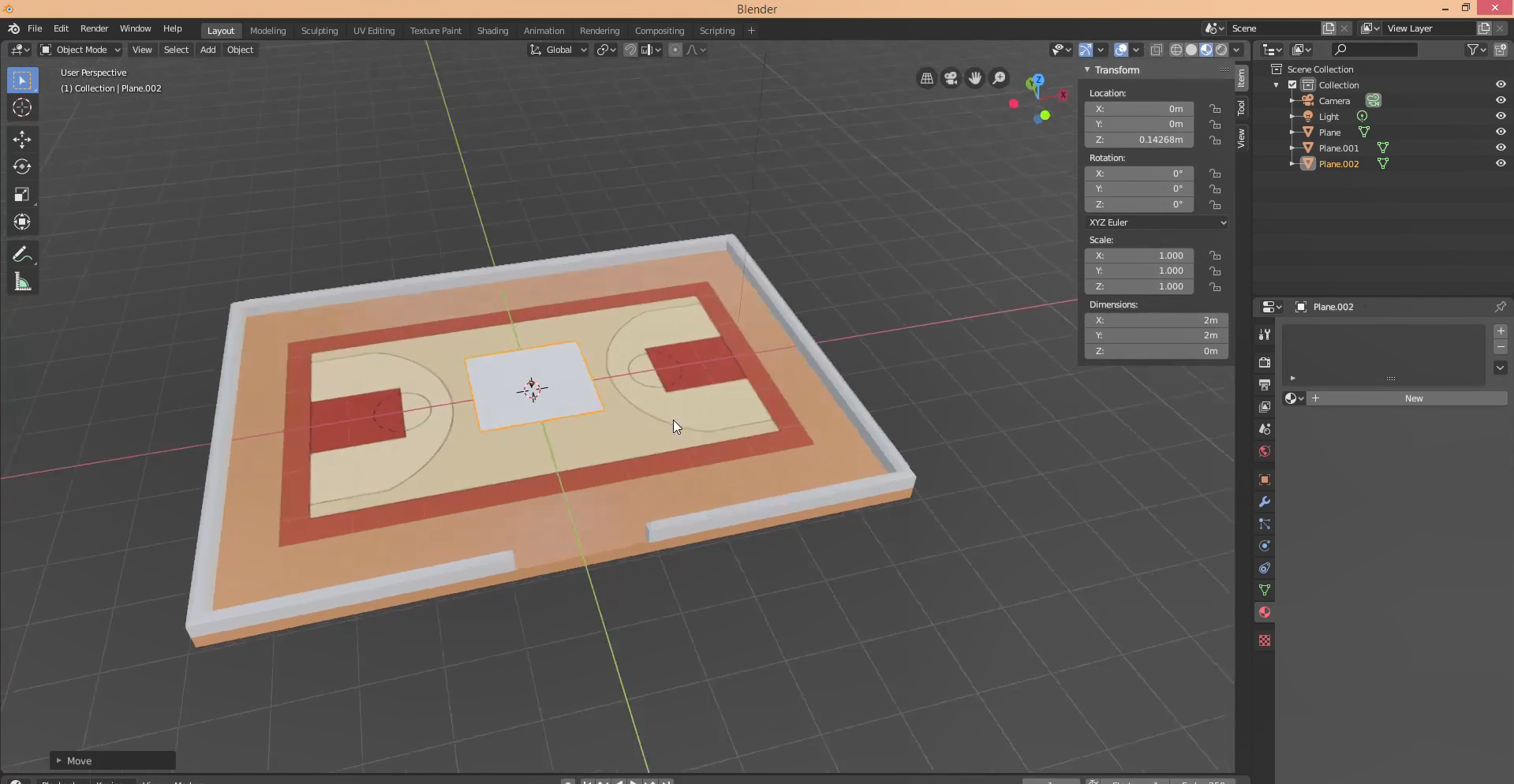Viewport: 1514px width, 784px height.
Task: Open the viewport Add menu
Action: (x=207, y=50)
